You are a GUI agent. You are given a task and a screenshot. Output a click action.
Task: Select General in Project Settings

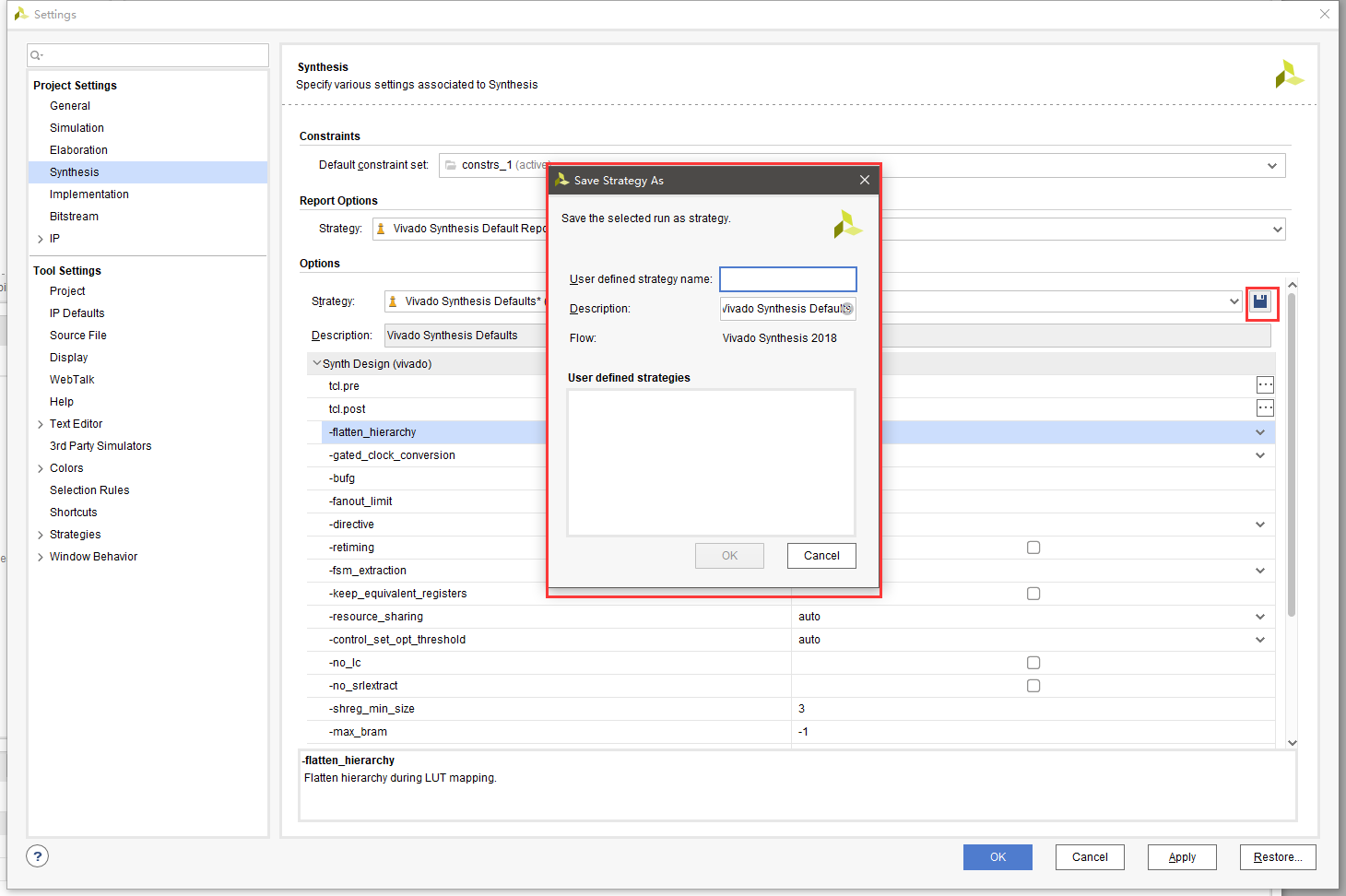point(70,106)
